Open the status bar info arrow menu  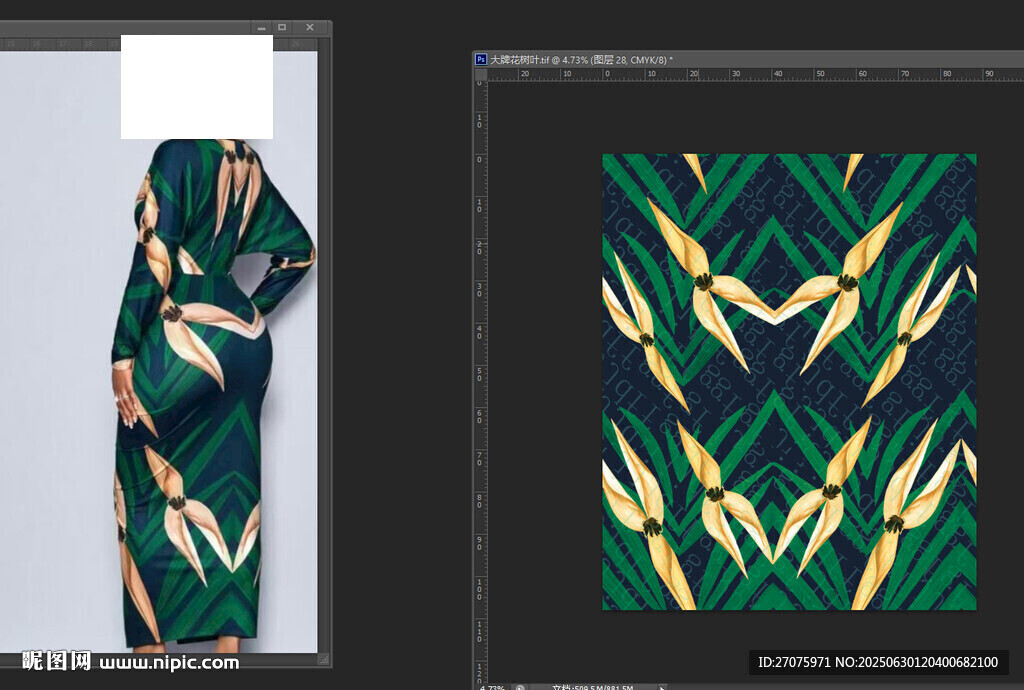[x=662, y=687]
